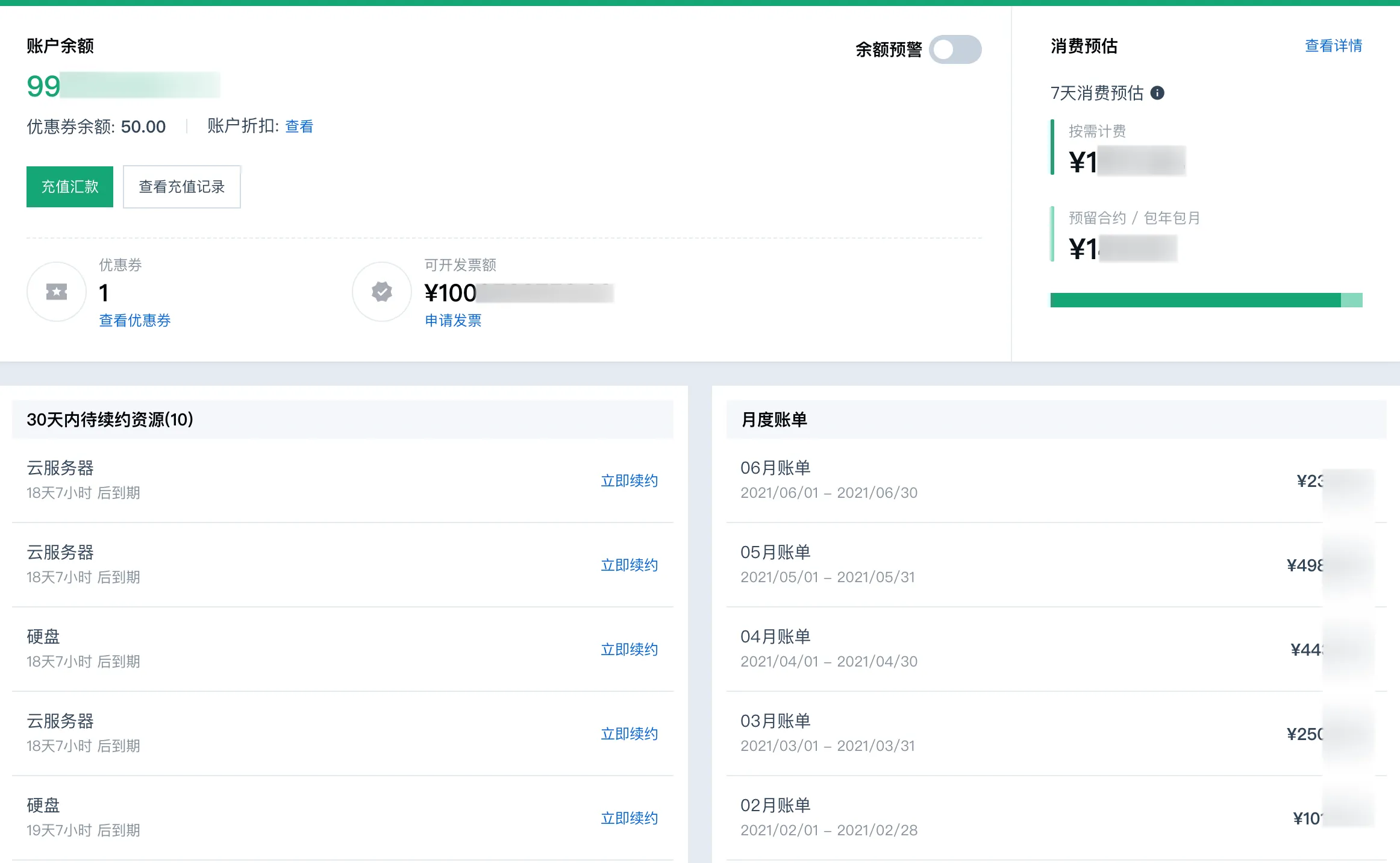Open 查看充值记录 recharge history
The width and height of the screenshot is (1400, 863).
pyautogui.click(x=181, y=187)
